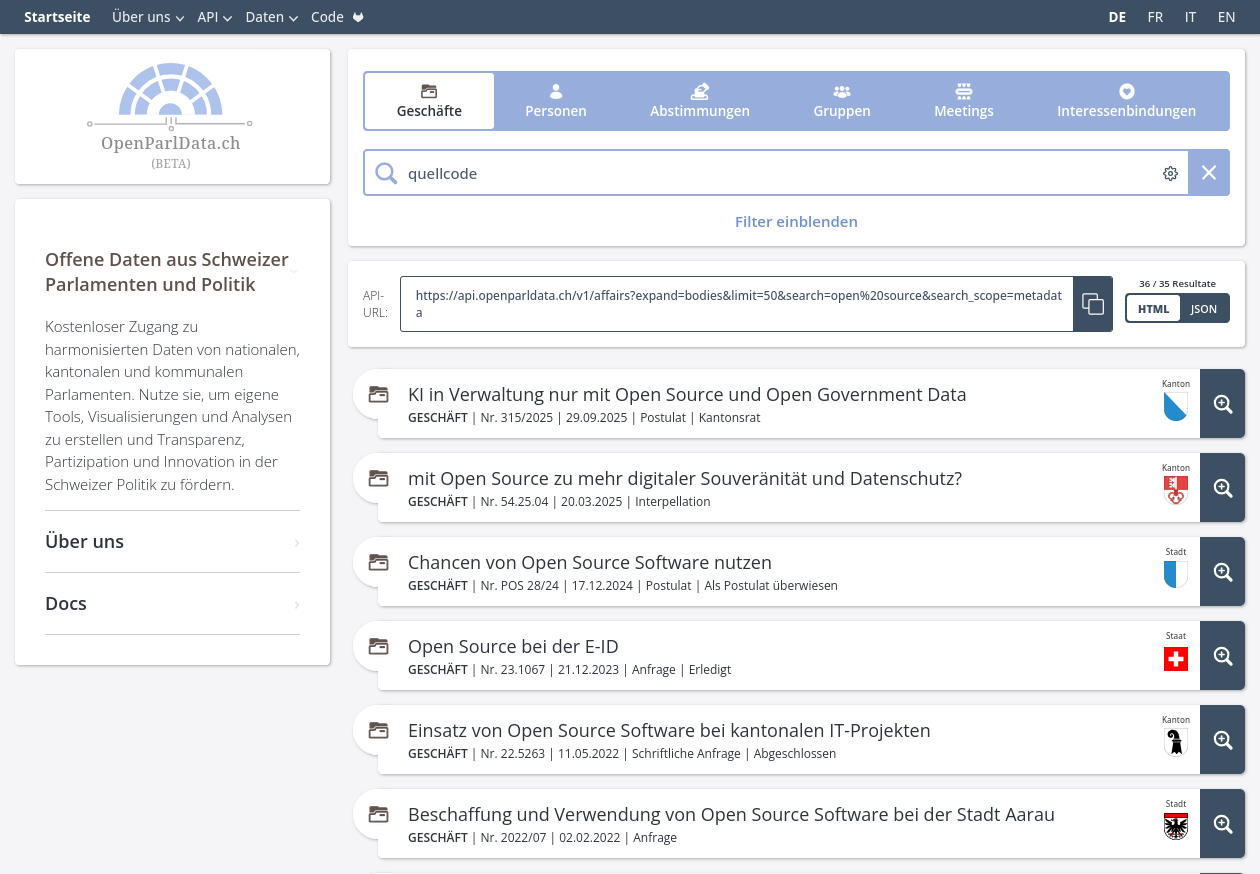Switch to the Gruppen tab
This screenshot has width=1260, height=874.
[x=841, y=101]
